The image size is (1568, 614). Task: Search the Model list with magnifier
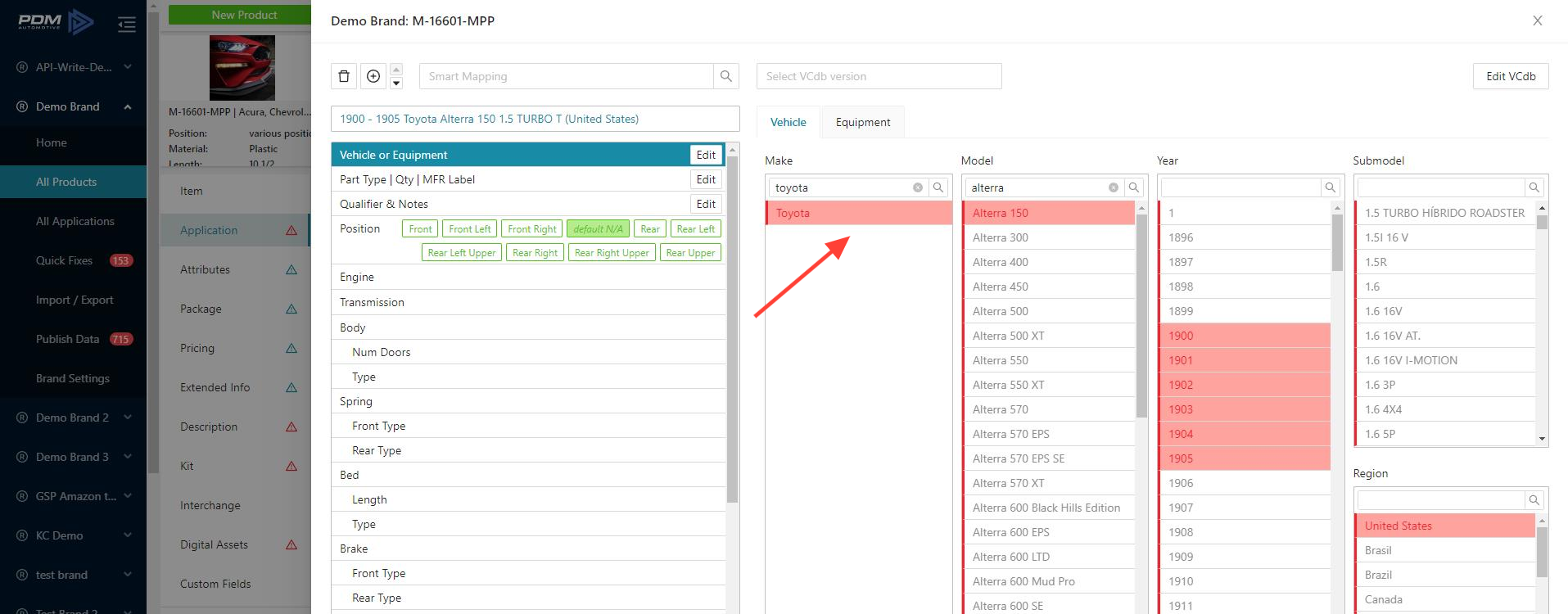pyautogui.click(x=1134, y=187)
